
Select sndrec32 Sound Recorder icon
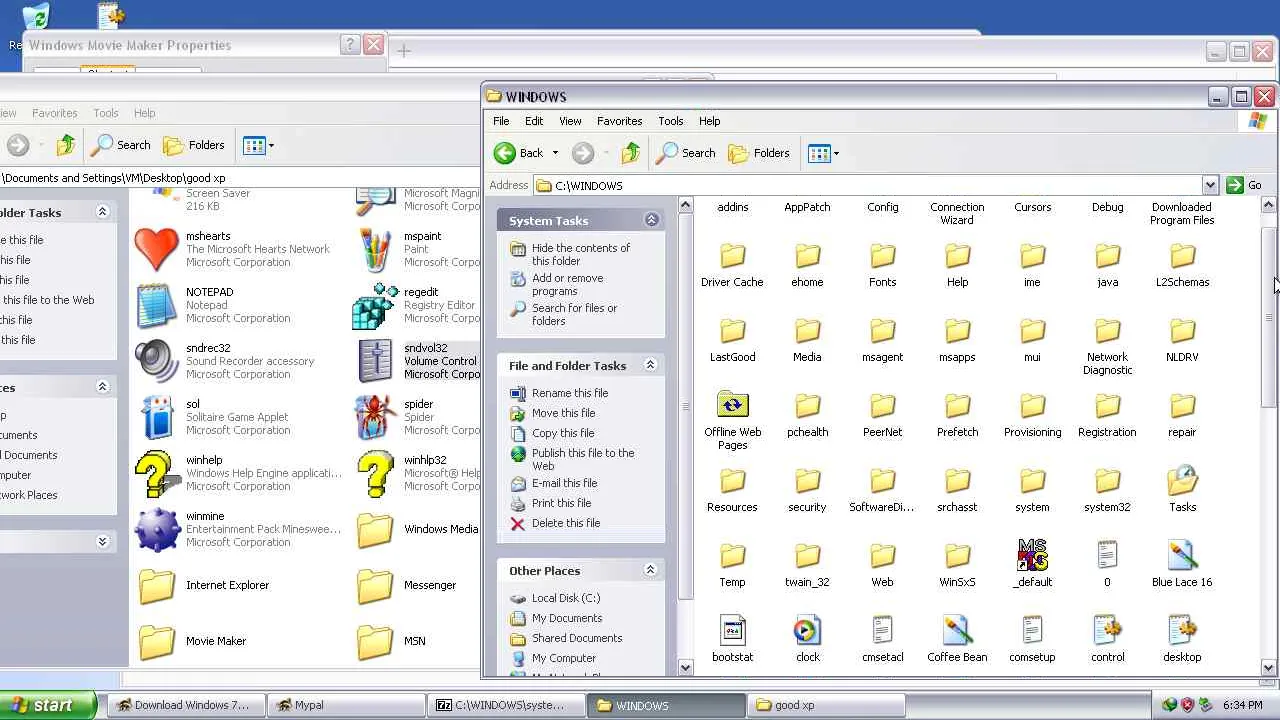(157, 362)
